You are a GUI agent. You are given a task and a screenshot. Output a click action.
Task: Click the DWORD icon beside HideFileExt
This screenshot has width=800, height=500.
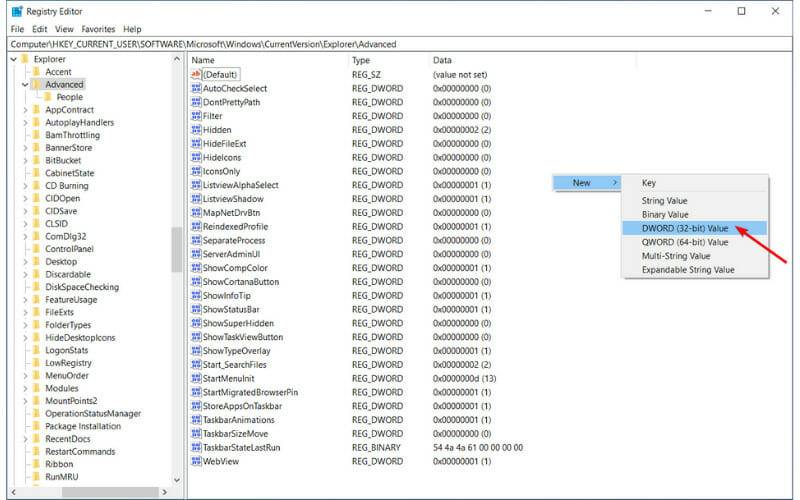[x=196, y=143]
